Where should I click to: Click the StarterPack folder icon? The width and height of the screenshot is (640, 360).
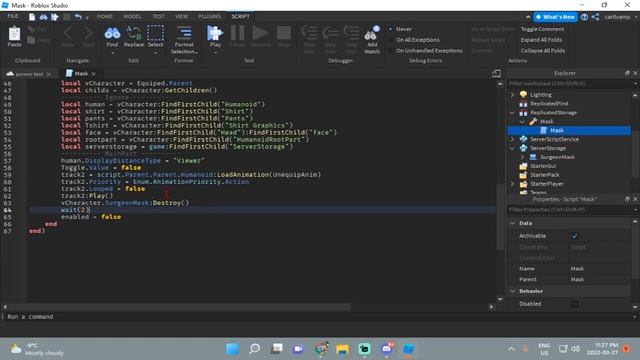pyautogui.click(x=523, y=175)
